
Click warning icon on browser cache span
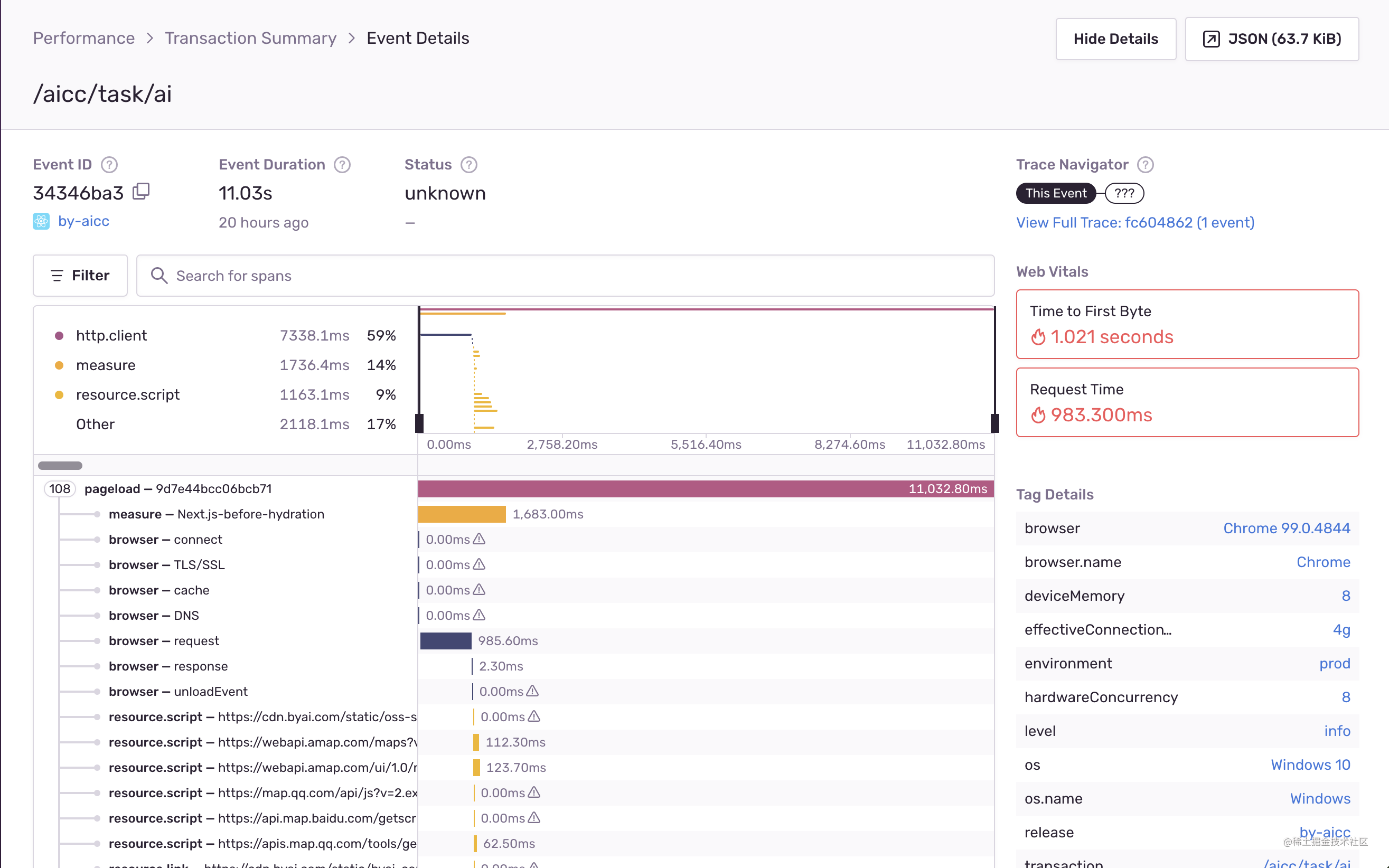click(x=480, y=590)
